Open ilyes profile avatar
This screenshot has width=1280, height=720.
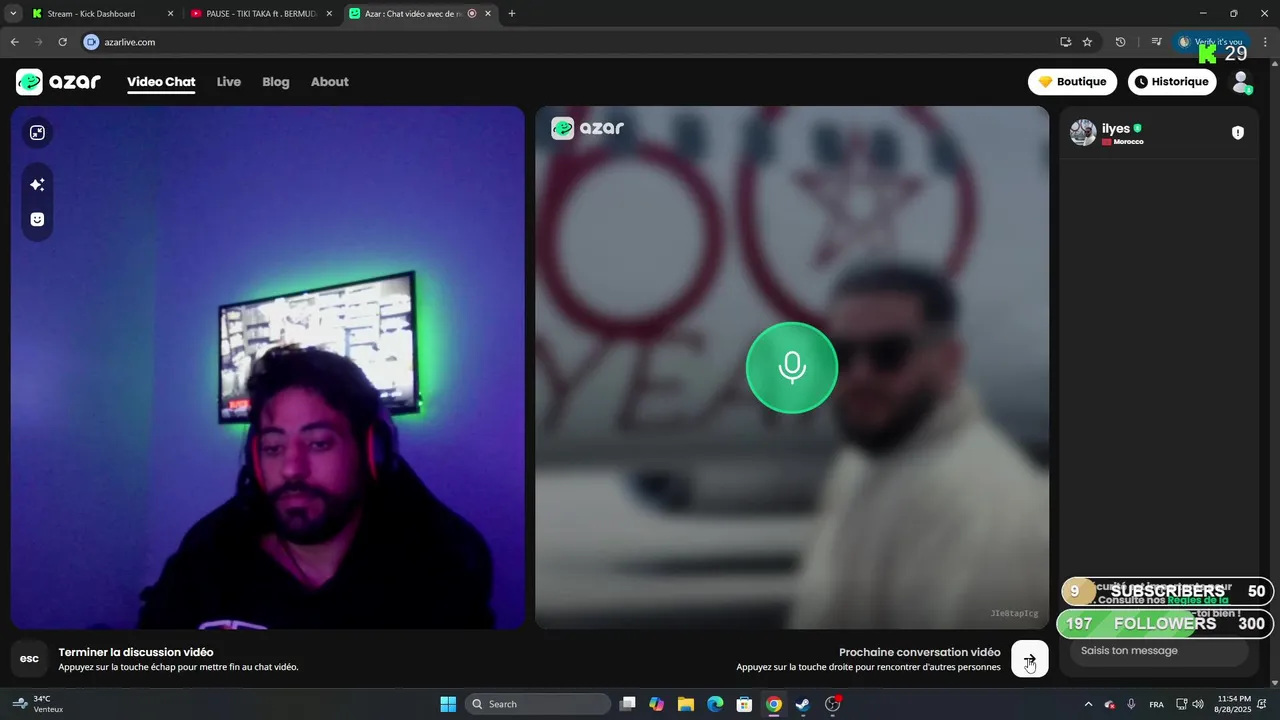click(1083, 133)
